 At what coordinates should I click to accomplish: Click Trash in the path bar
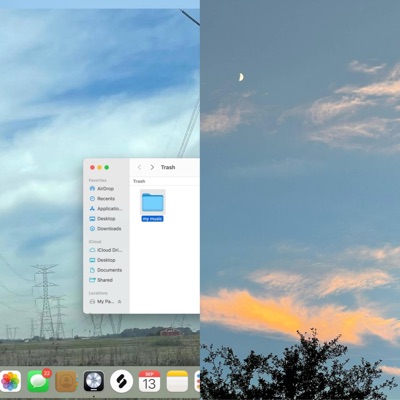[x=139, y=181]
